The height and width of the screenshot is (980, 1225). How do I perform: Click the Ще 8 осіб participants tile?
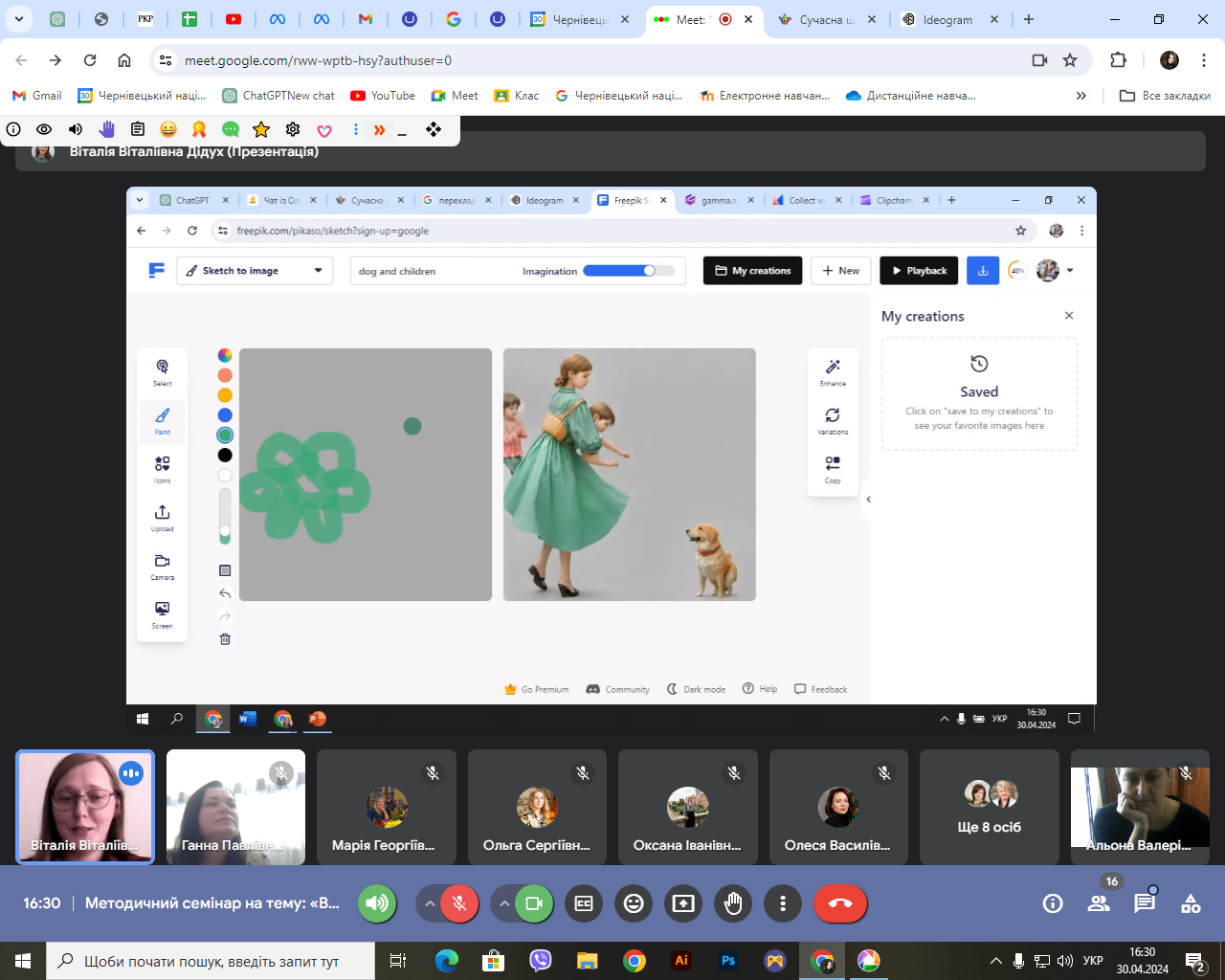[x=990, y=807]
